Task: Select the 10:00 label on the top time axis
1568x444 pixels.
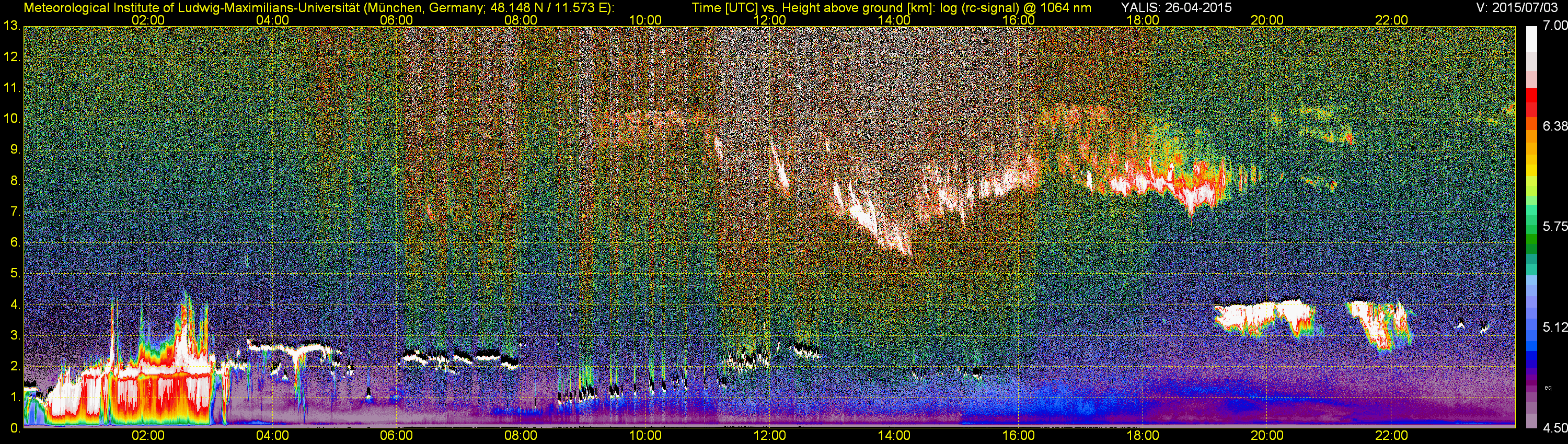Action: (x=645, y=20)
